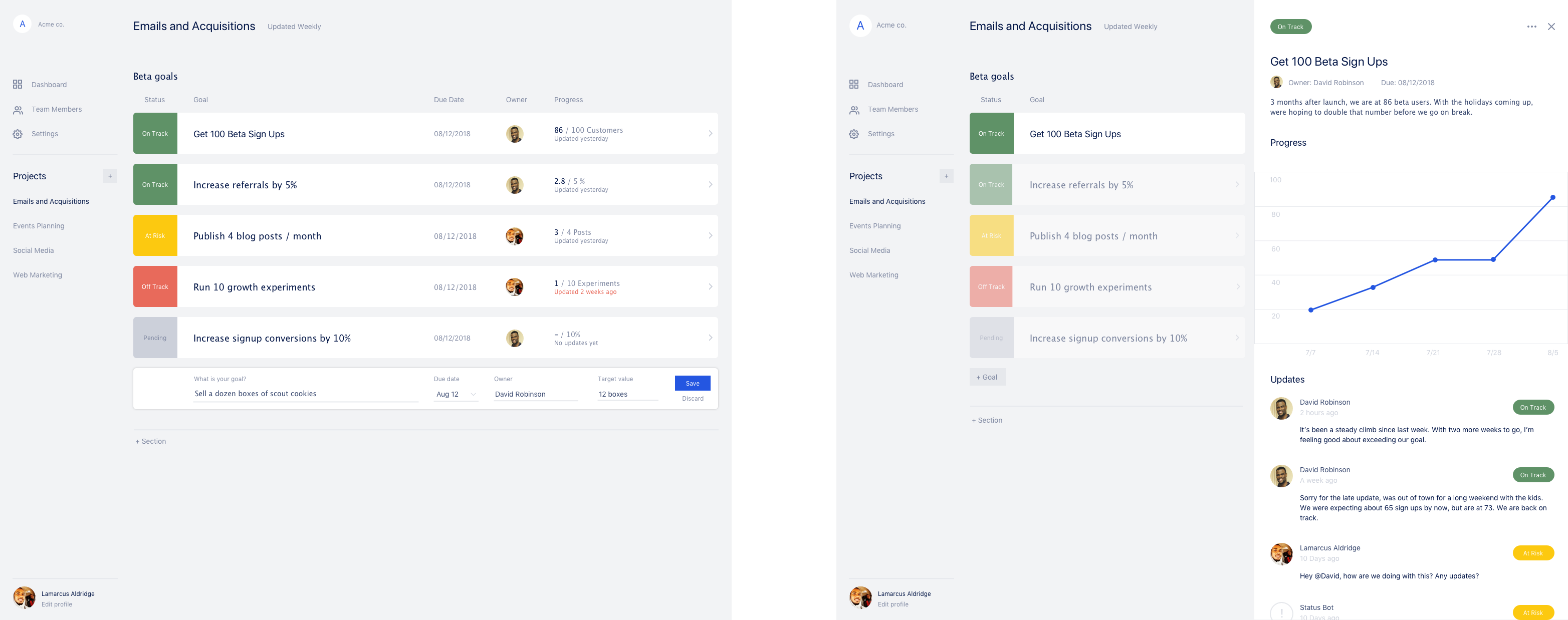Click the Settings gear icon in sidebar
Viewport: 1568px width, 620px height.
18,134
